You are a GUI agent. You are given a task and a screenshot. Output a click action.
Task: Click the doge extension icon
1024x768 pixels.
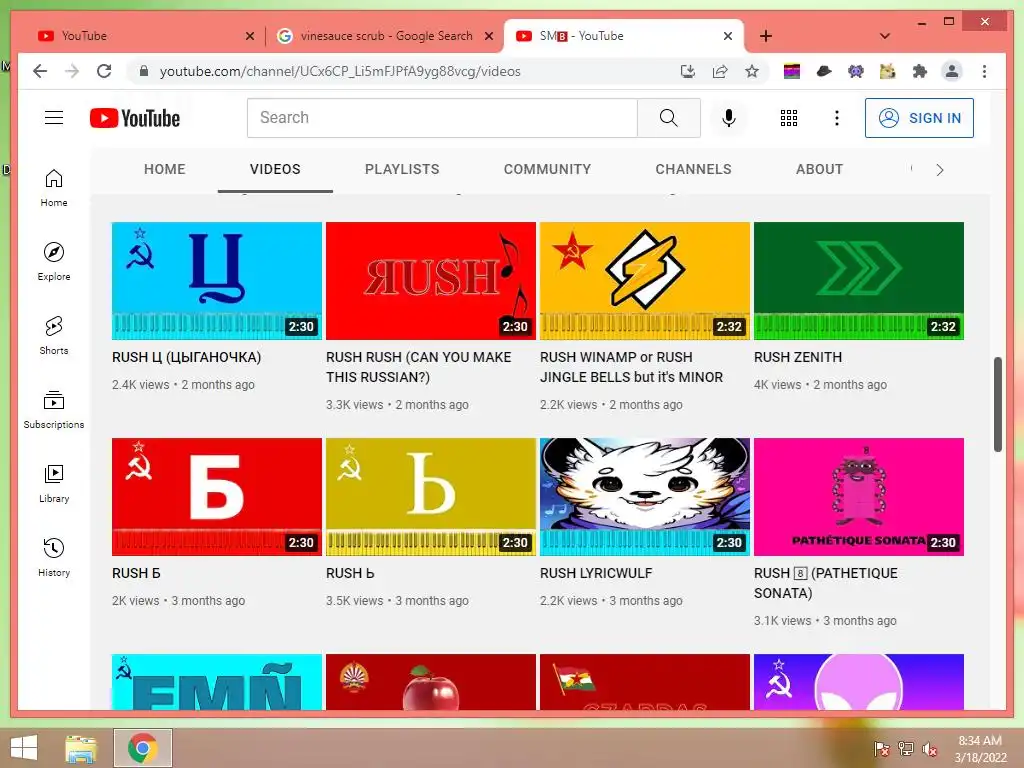click(888, 71)
